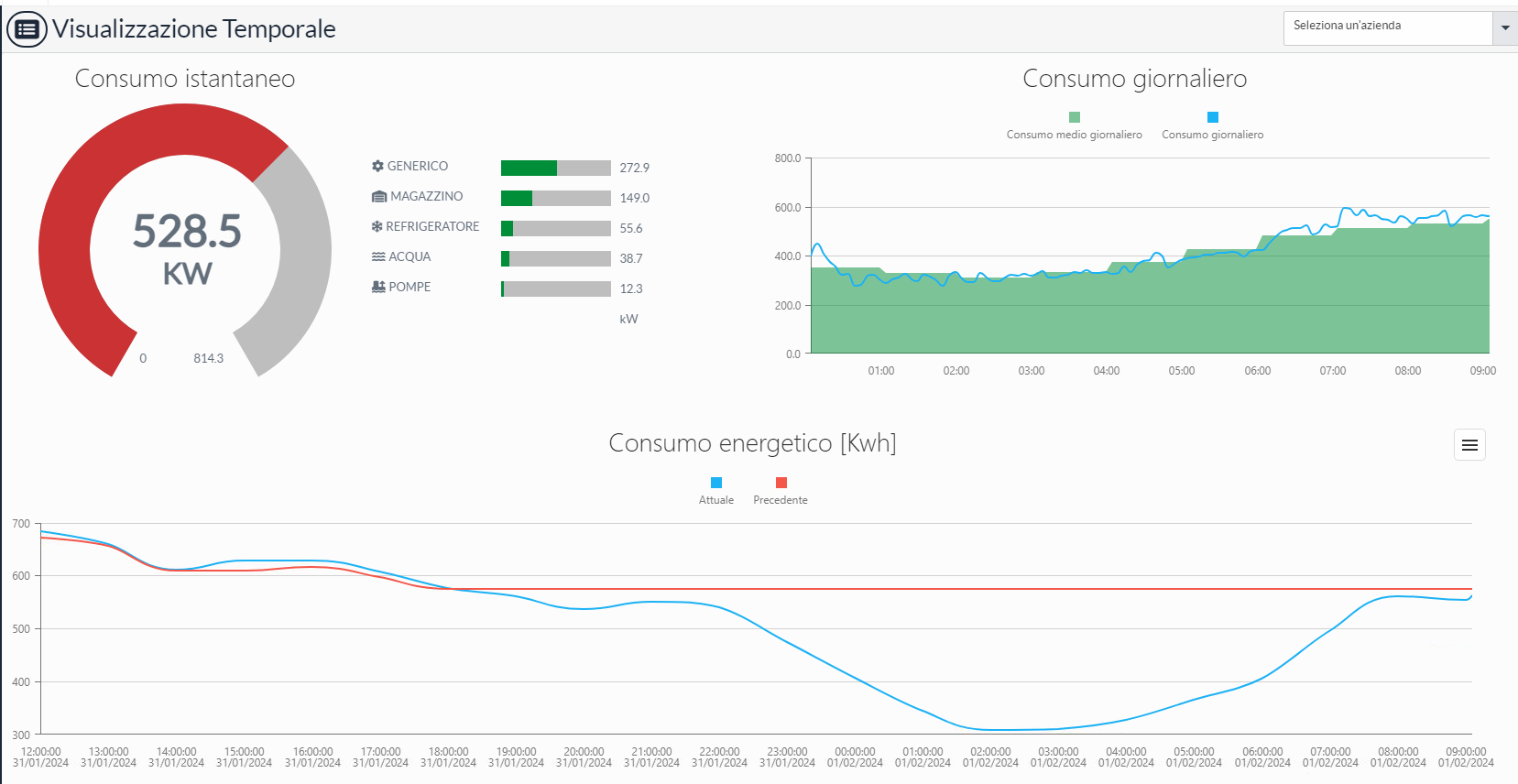This screenshot has height=784, width=1518.
Task: Click the GENERICO progress bar
Action: [x=556, y=168]
